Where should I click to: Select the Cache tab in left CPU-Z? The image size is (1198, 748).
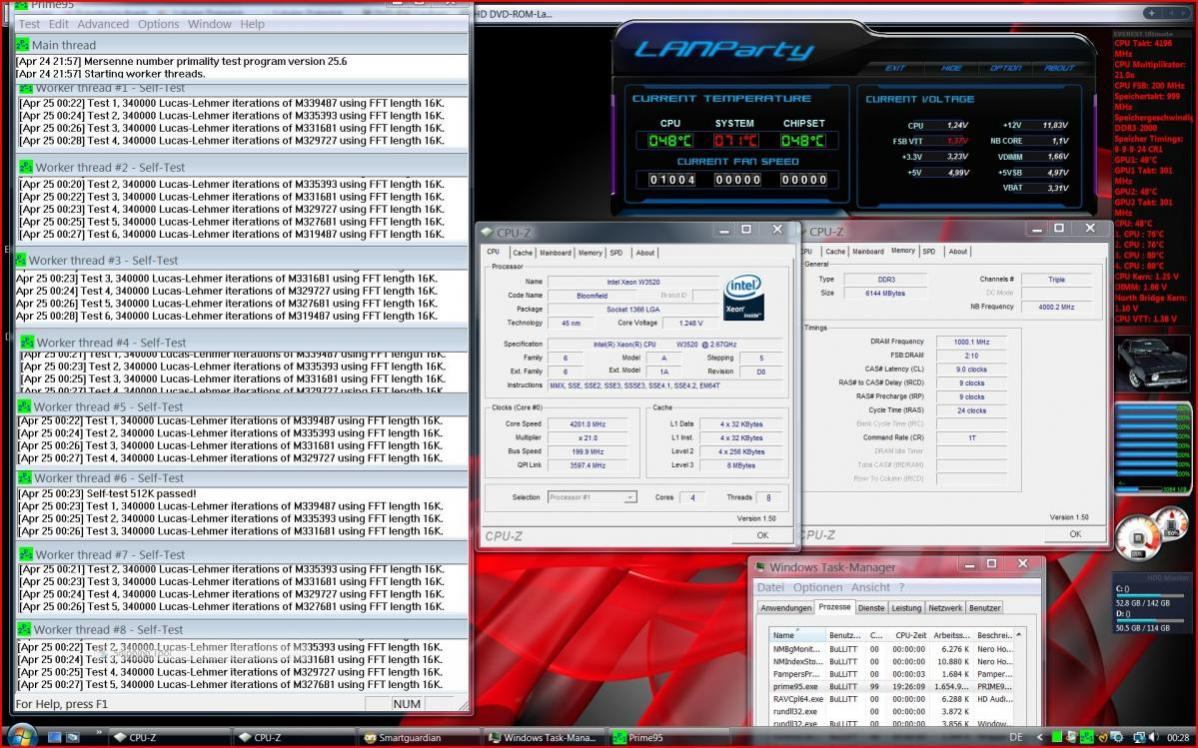tap(523, 252)
